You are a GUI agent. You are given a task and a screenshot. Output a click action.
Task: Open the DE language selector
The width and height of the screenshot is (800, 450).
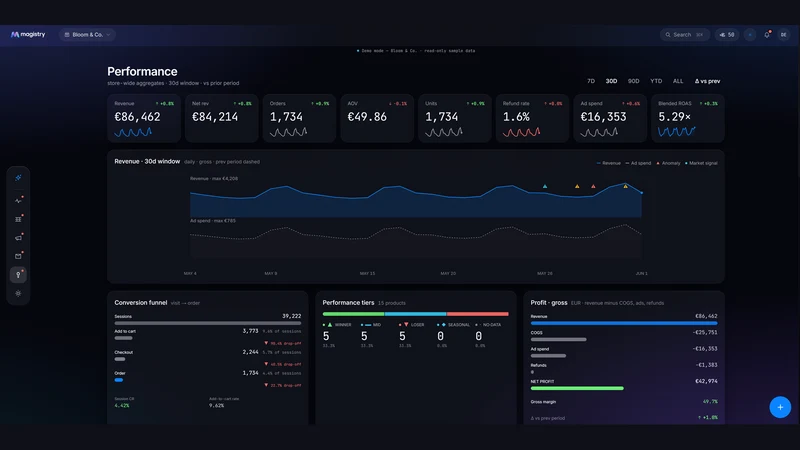tap(784, 35)
